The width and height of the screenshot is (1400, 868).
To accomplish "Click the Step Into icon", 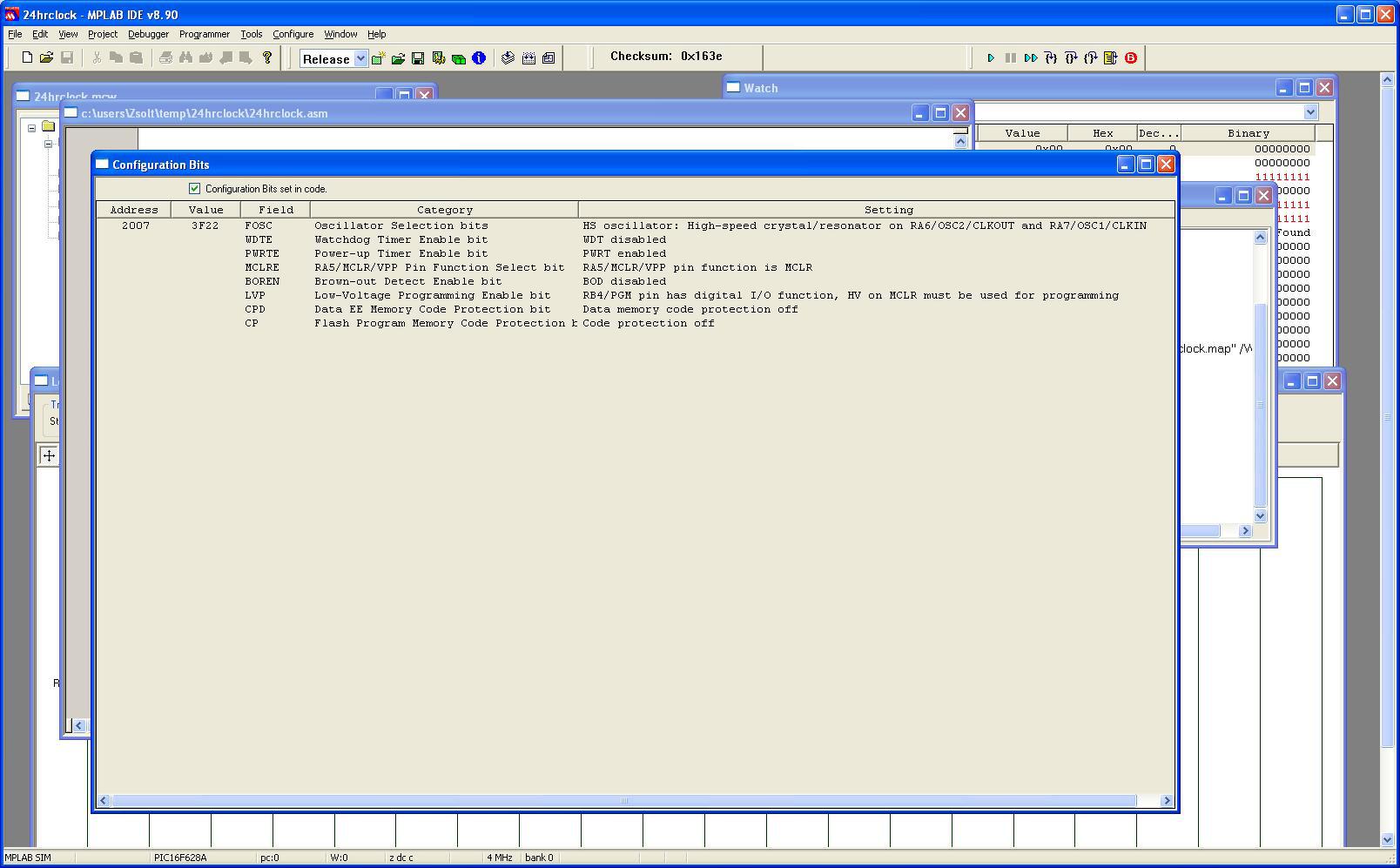I will (x=1051, y=58).
